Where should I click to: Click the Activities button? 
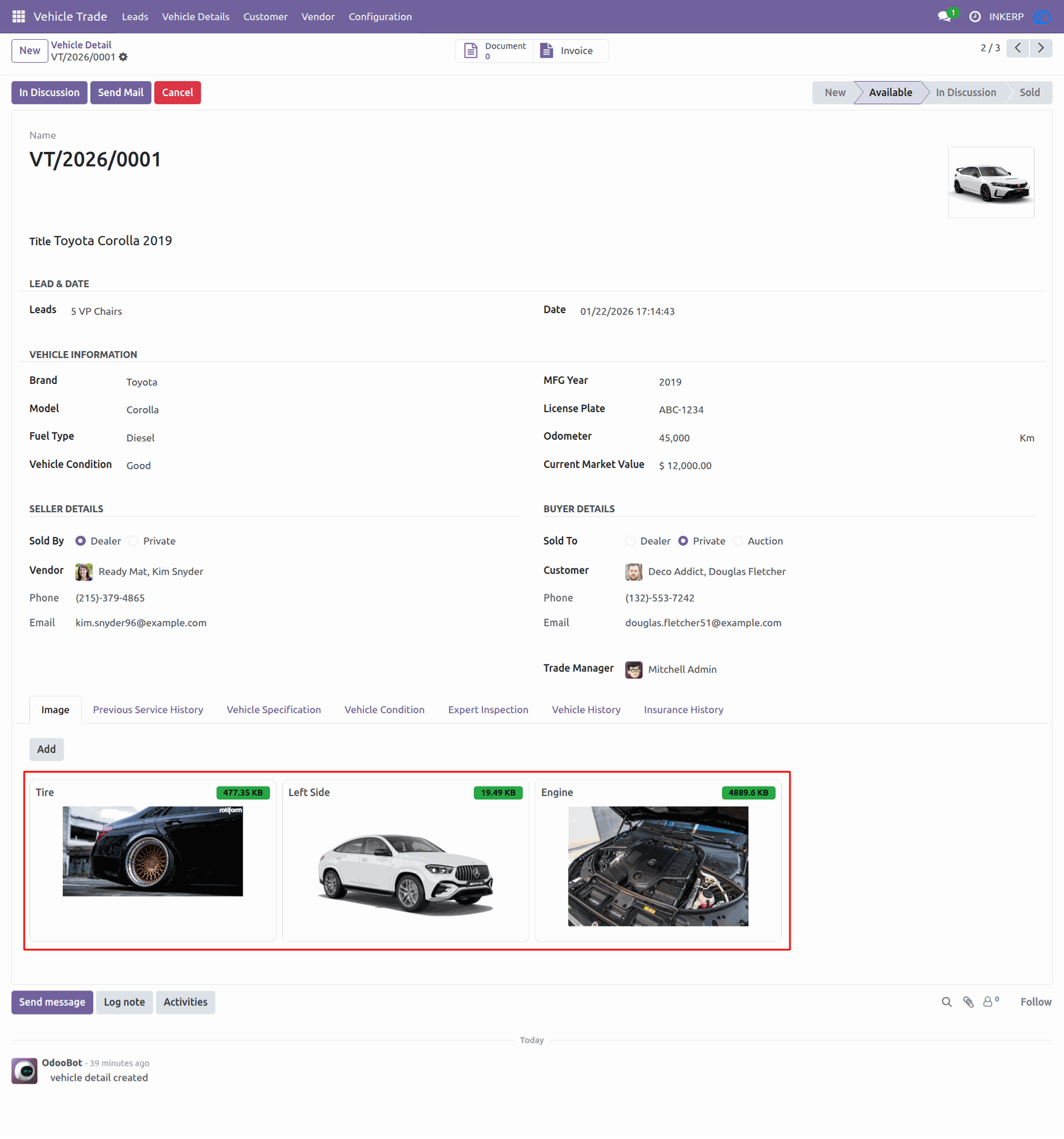click(x=185, y=1002)
